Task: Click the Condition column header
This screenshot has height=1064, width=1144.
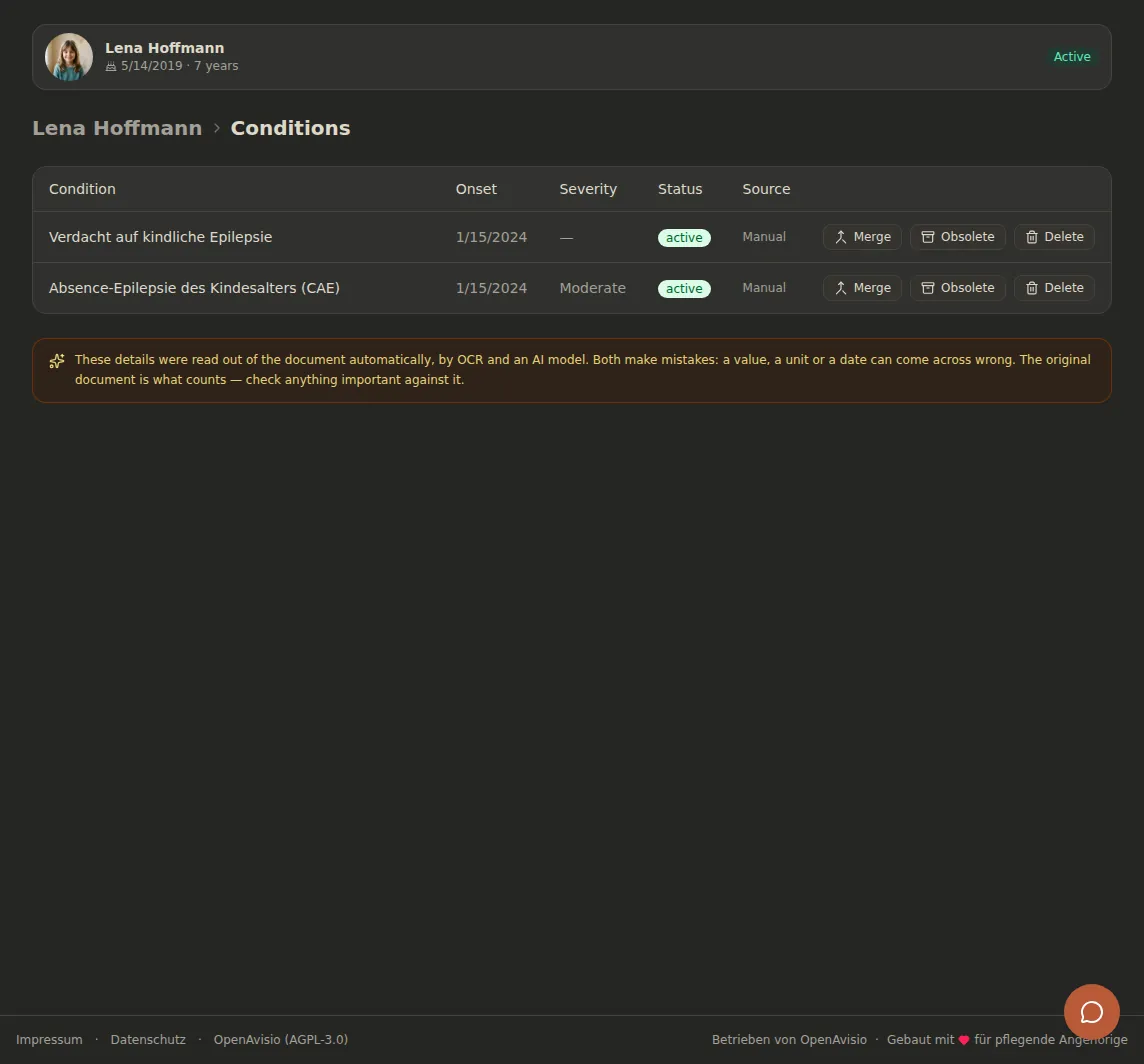Action: tap(82, 189)
